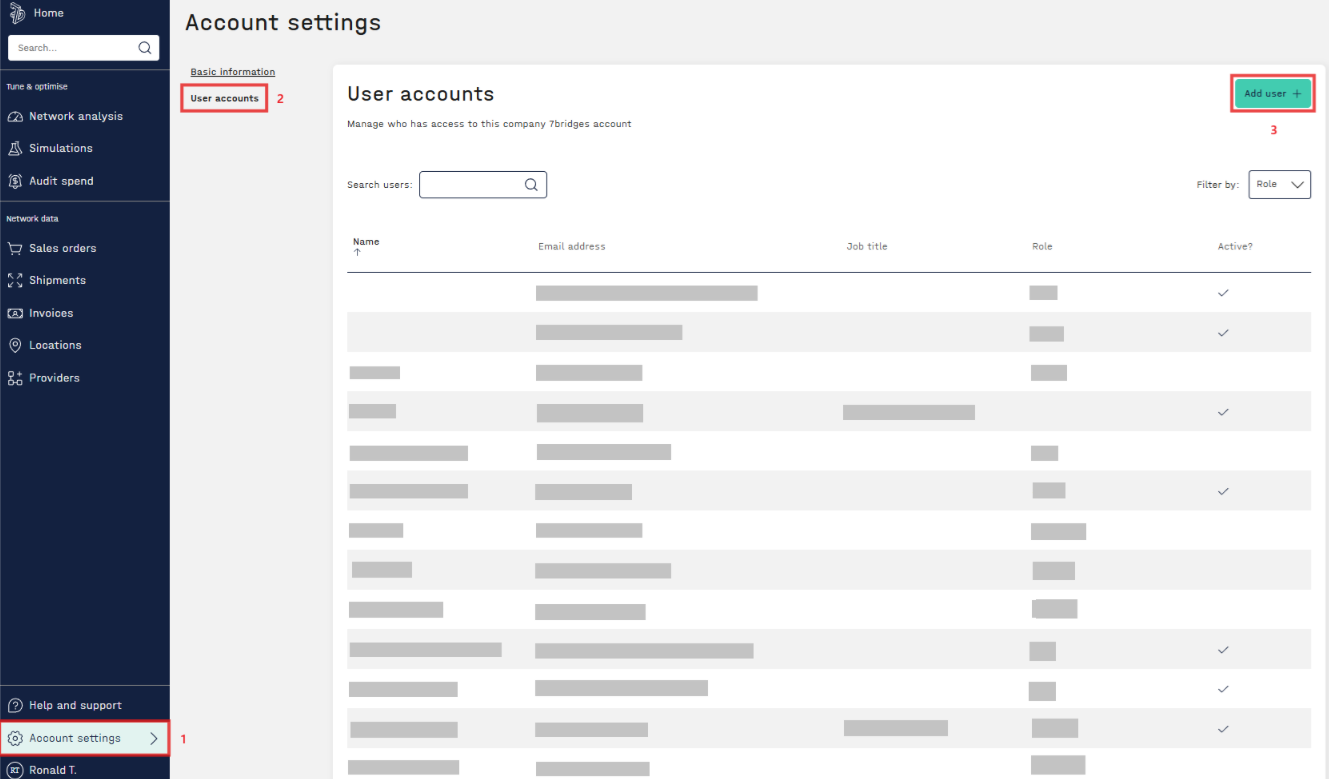Open Audit spend
1329x779 pixels.
pos(61,181)
